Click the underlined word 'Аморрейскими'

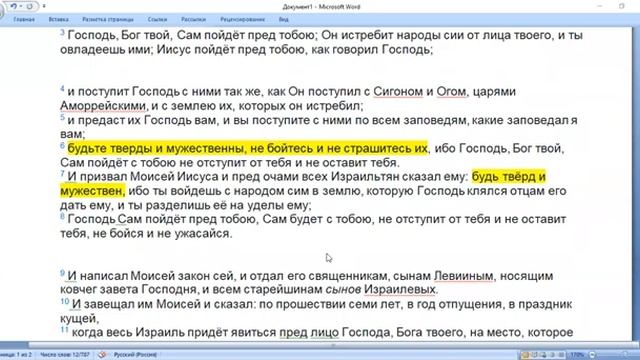coord(103,106)
